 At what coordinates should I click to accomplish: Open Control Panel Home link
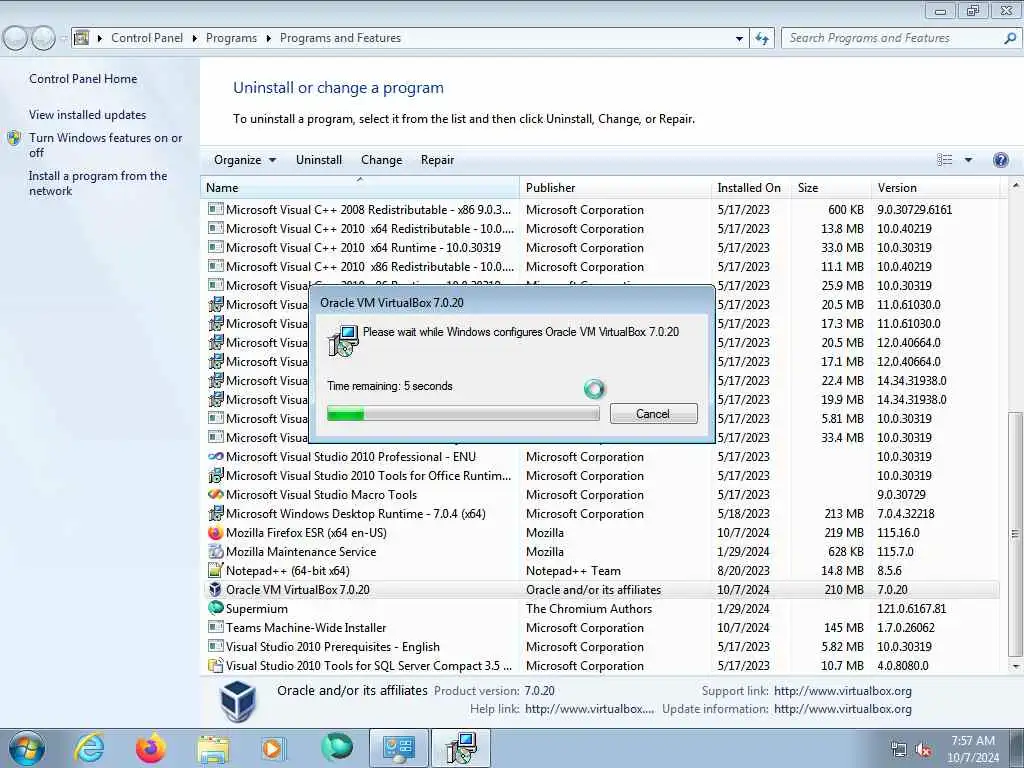click(x=83, y=78)
